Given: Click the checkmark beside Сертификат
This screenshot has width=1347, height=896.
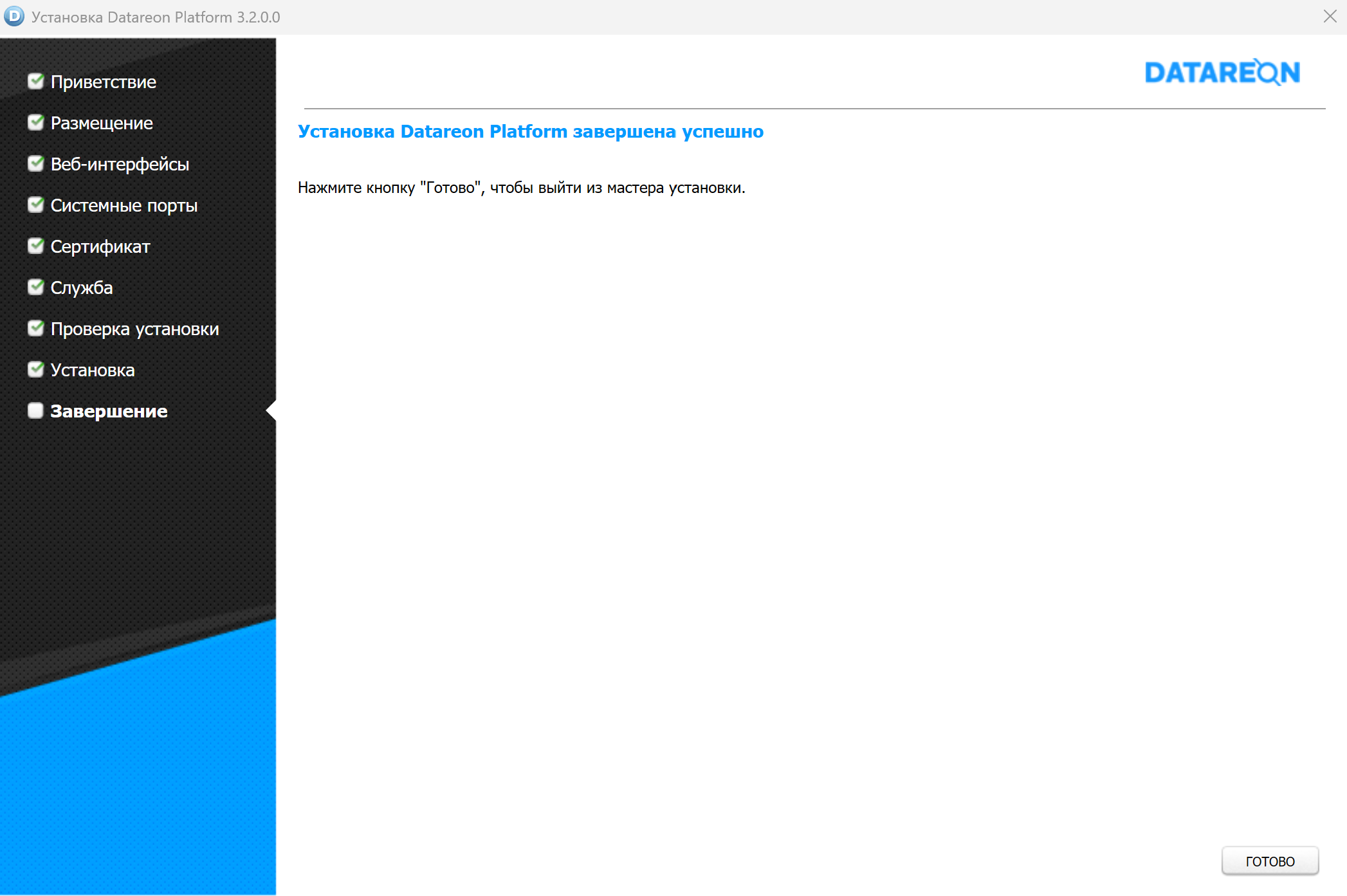Looking at the screenshot, I should pos(36,246).
